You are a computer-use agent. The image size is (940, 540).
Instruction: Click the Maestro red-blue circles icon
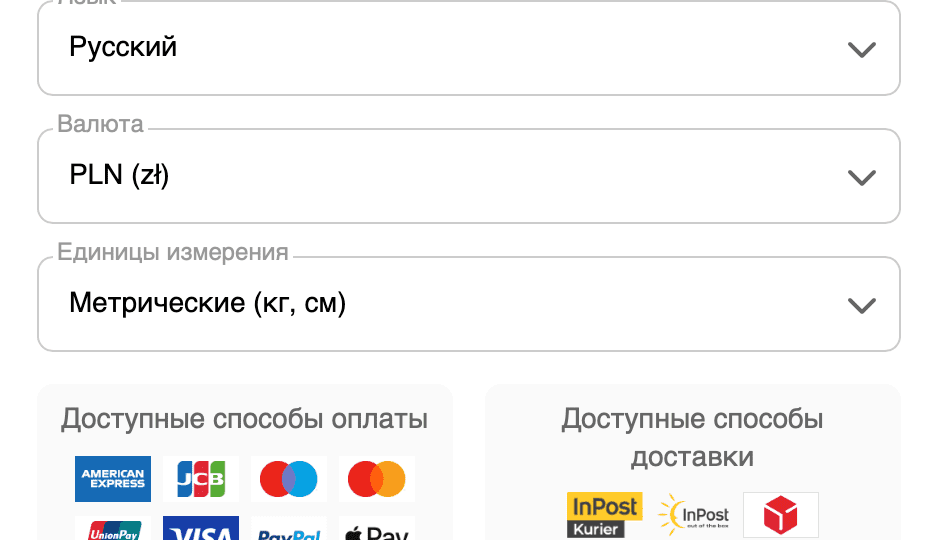(289, 479)
